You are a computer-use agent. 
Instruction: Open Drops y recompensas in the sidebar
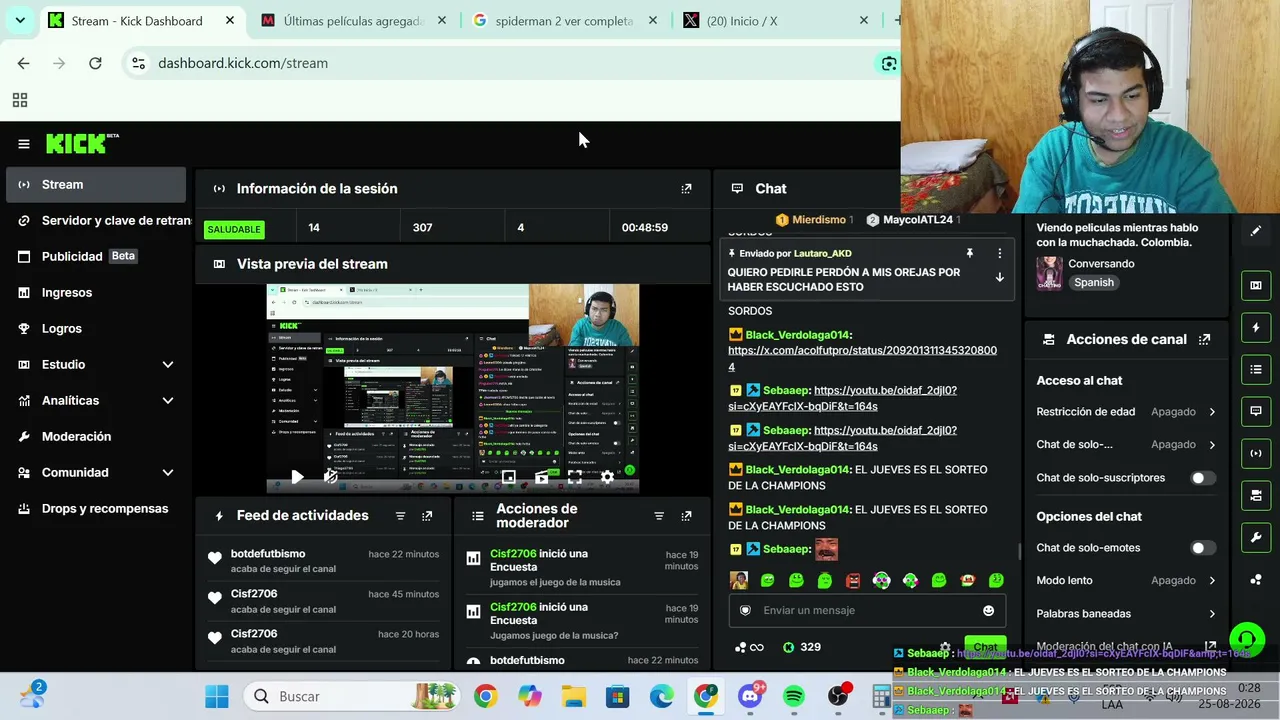[96, 509]
